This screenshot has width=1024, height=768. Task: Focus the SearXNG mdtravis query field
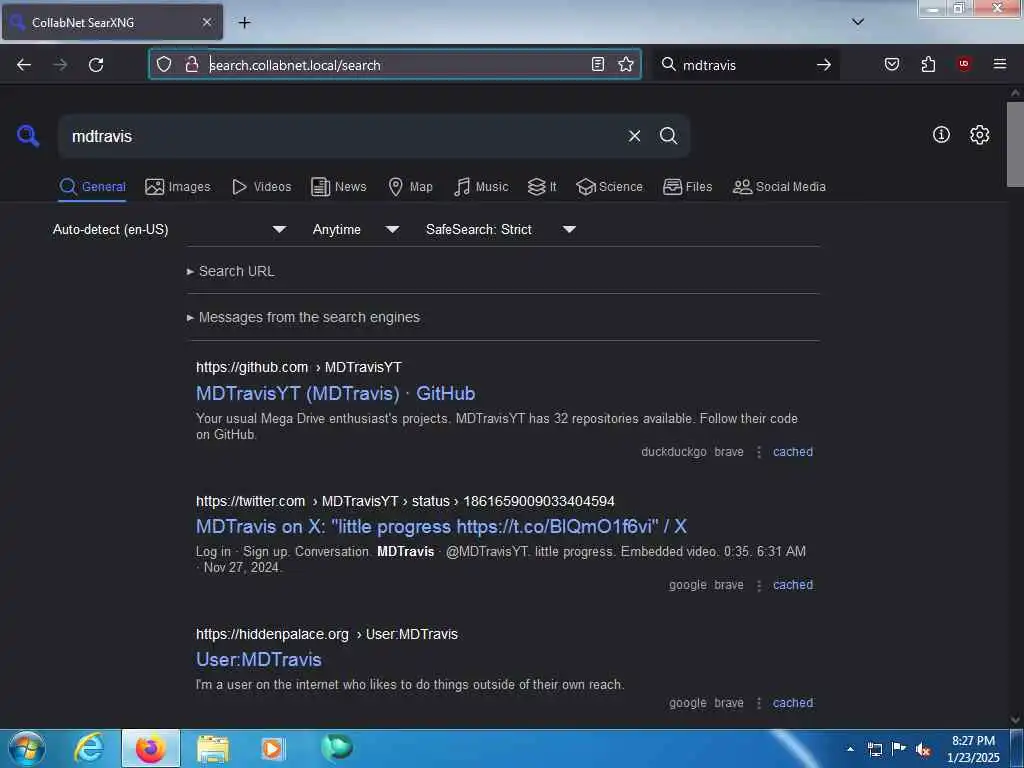(x=343, y=136)
